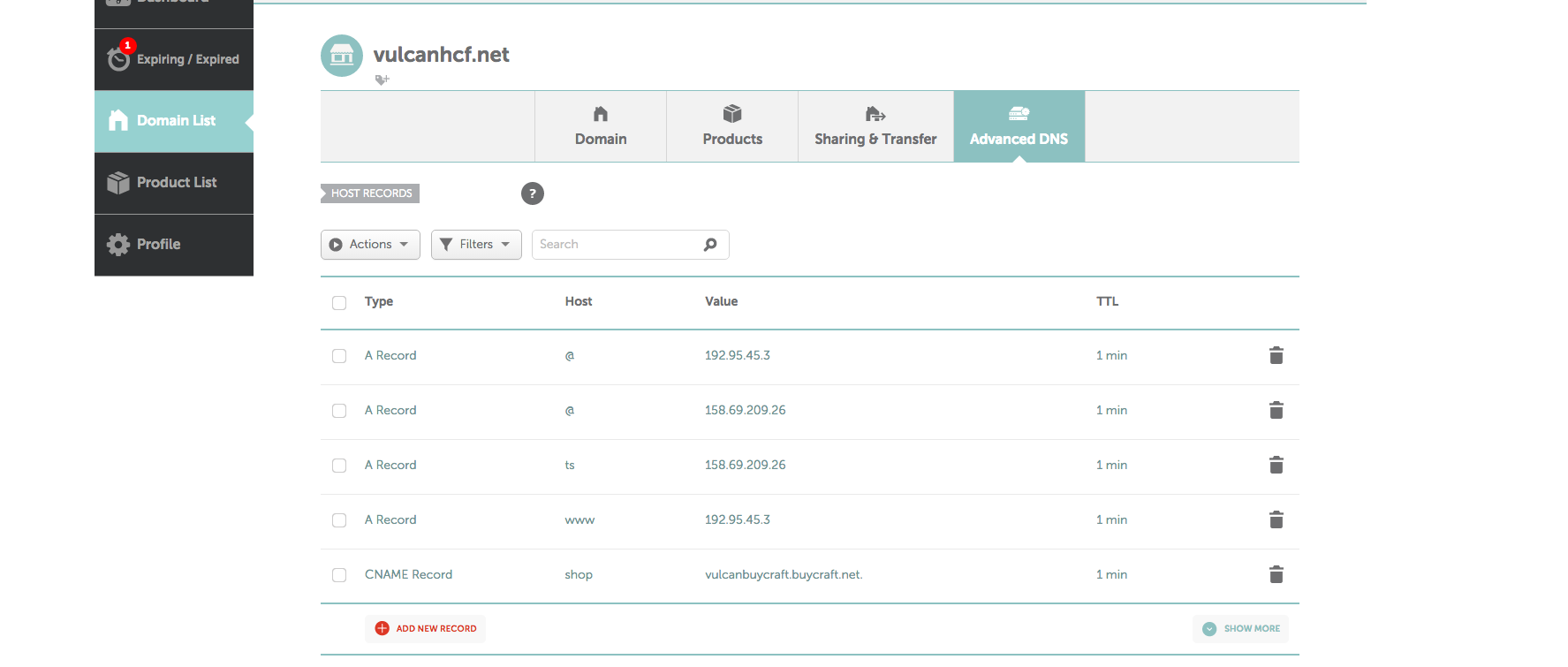Click the A Record type in www row
Image resolution: width=1568 pixels, height=667 pixels.
click(x=390, y=519)
